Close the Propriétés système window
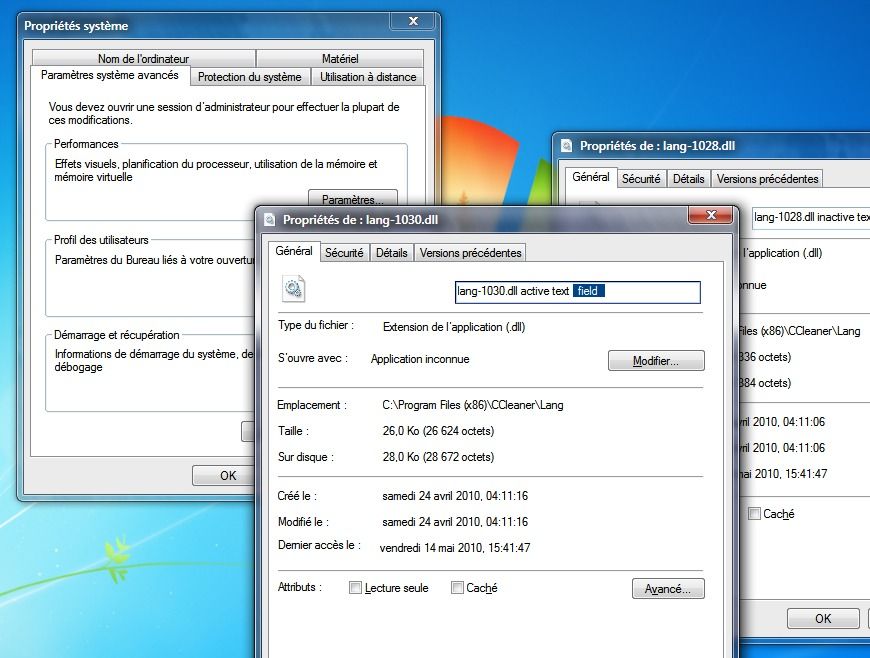The height and width of the screenshot is (658, 870). [x=411, y=23]
